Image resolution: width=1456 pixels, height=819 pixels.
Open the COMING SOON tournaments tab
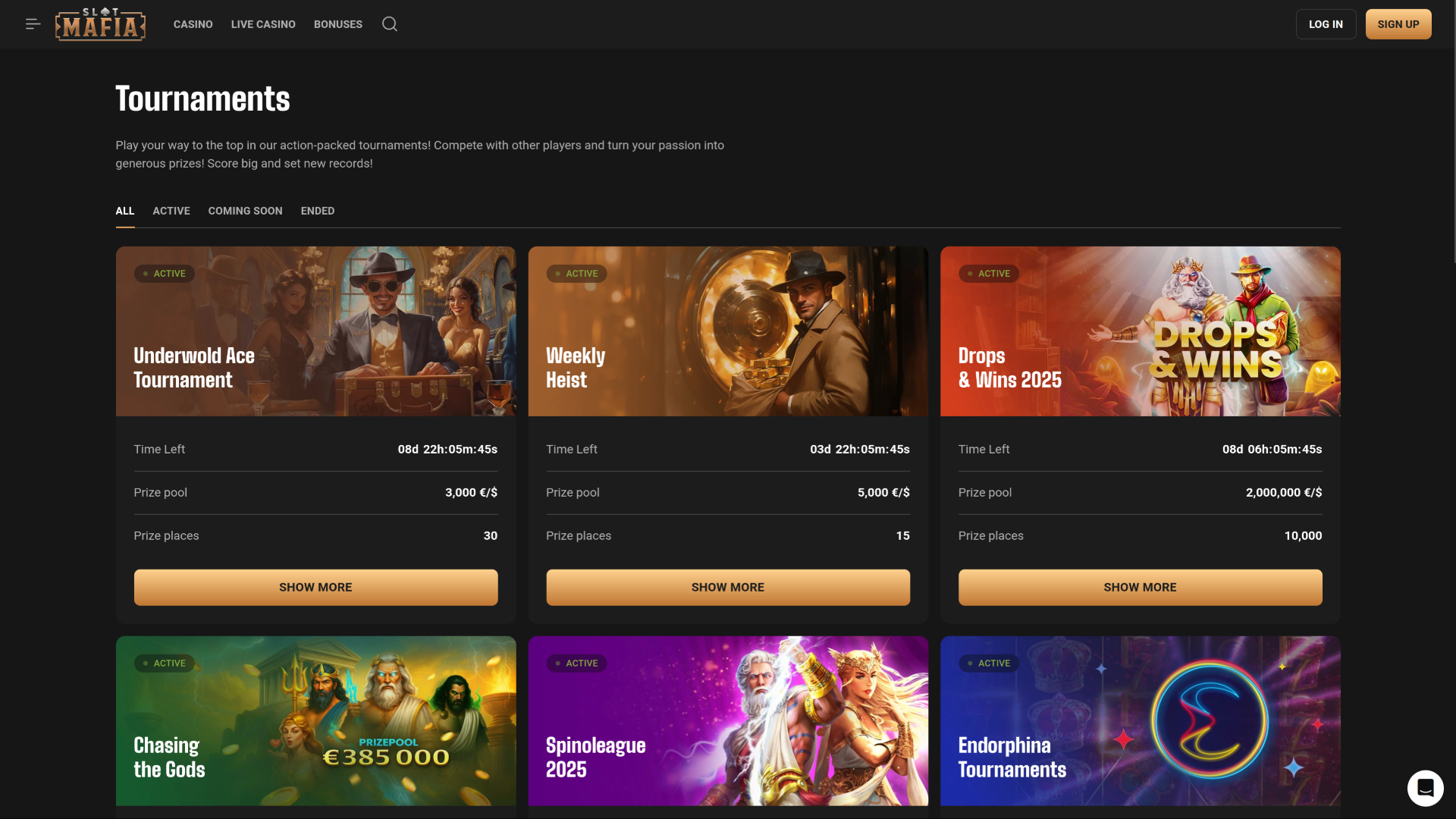[x=245, y=211]
